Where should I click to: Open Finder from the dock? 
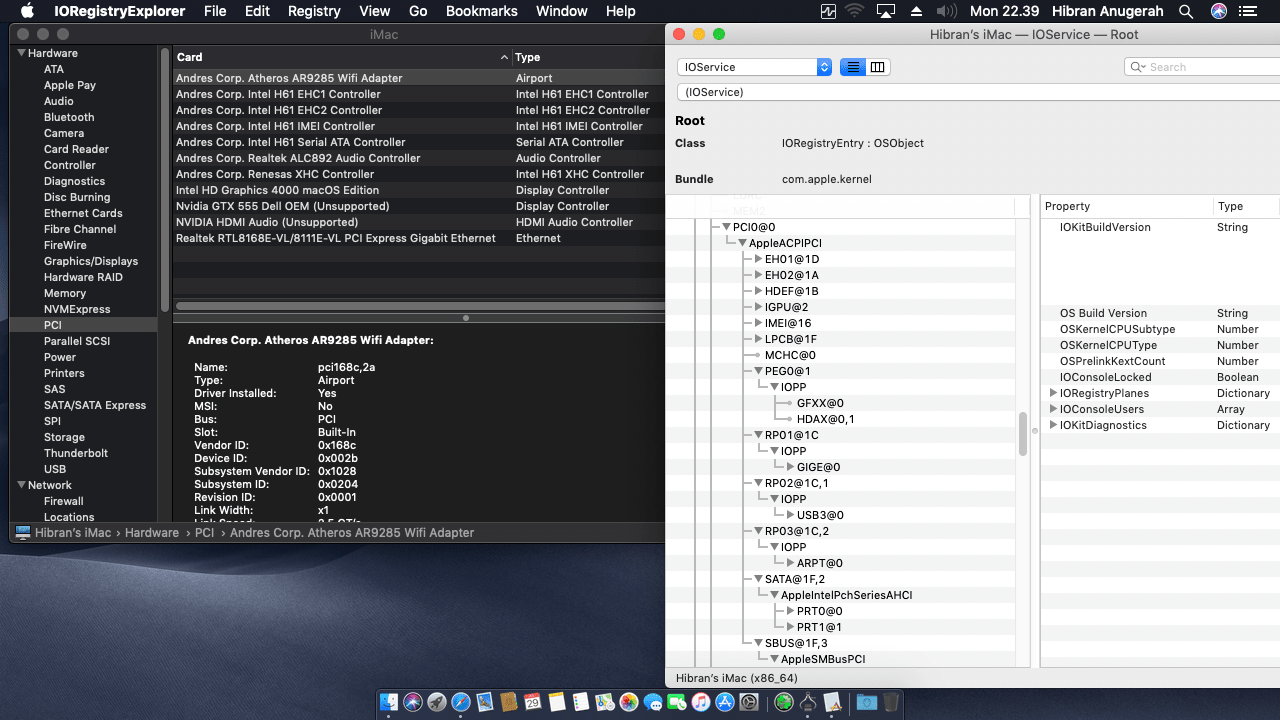[x=389, y=703]
